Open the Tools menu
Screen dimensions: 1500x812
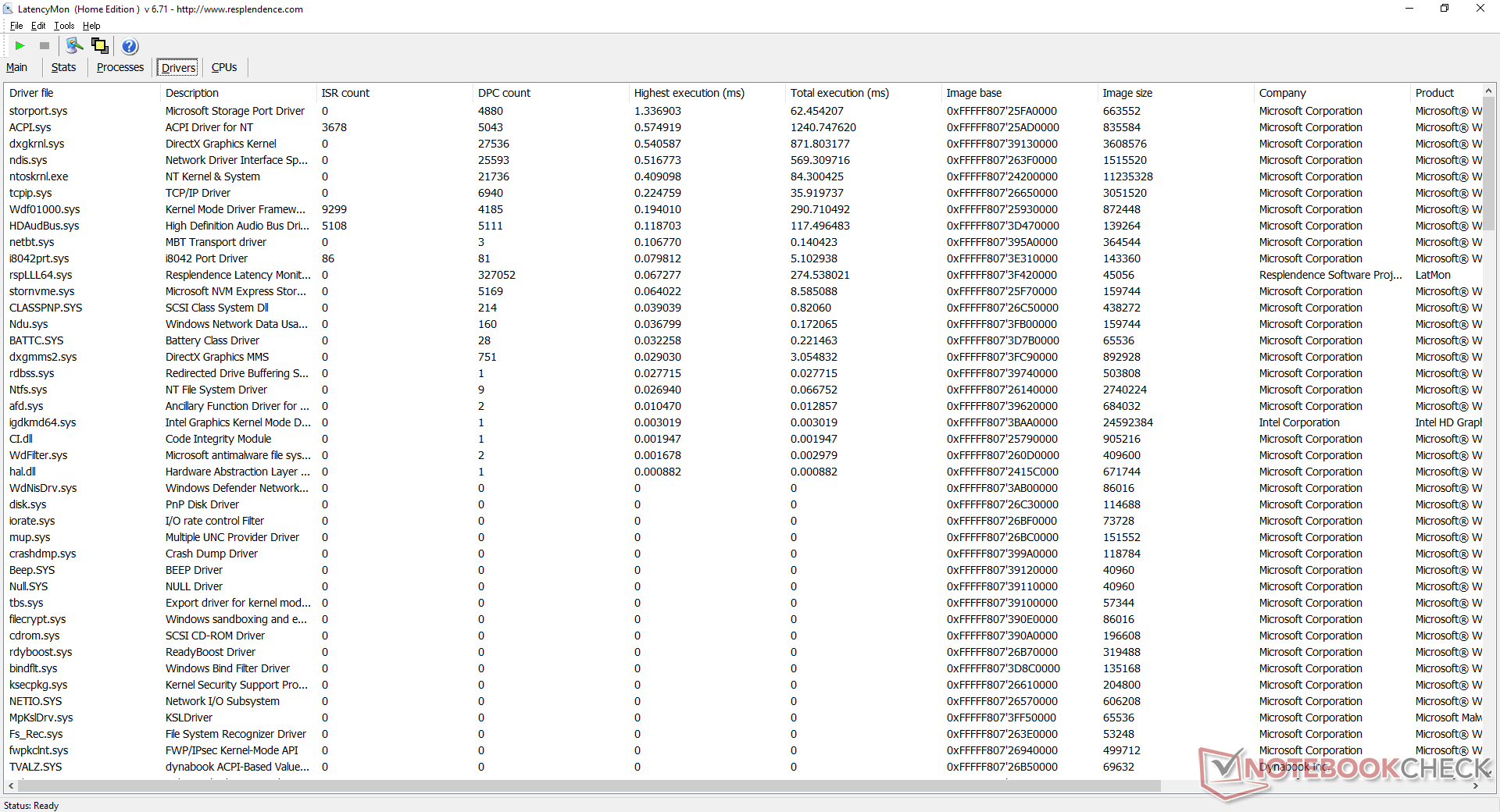(64, 26)
